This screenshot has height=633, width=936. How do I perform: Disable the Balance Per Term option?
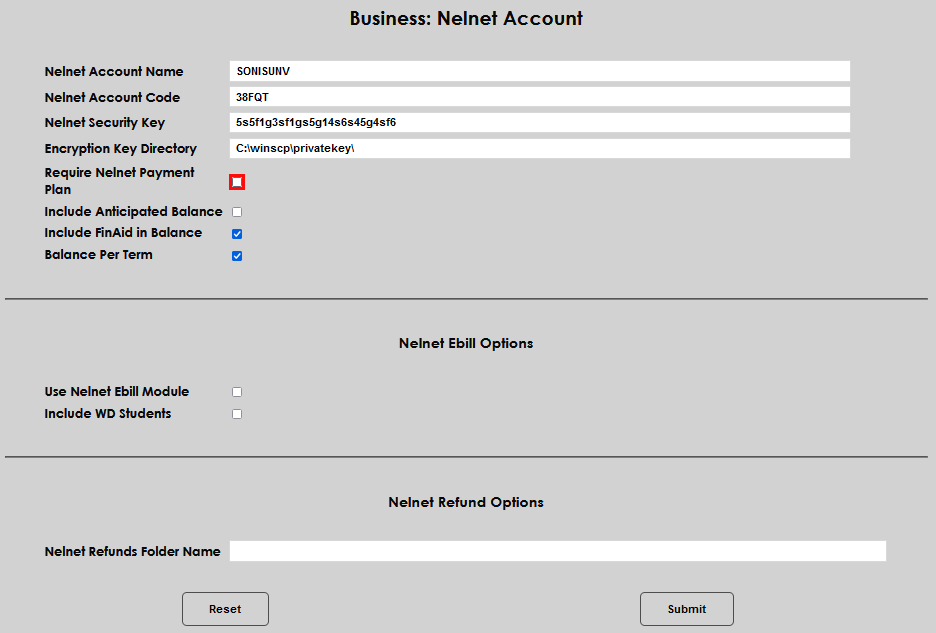pos(237,255)
